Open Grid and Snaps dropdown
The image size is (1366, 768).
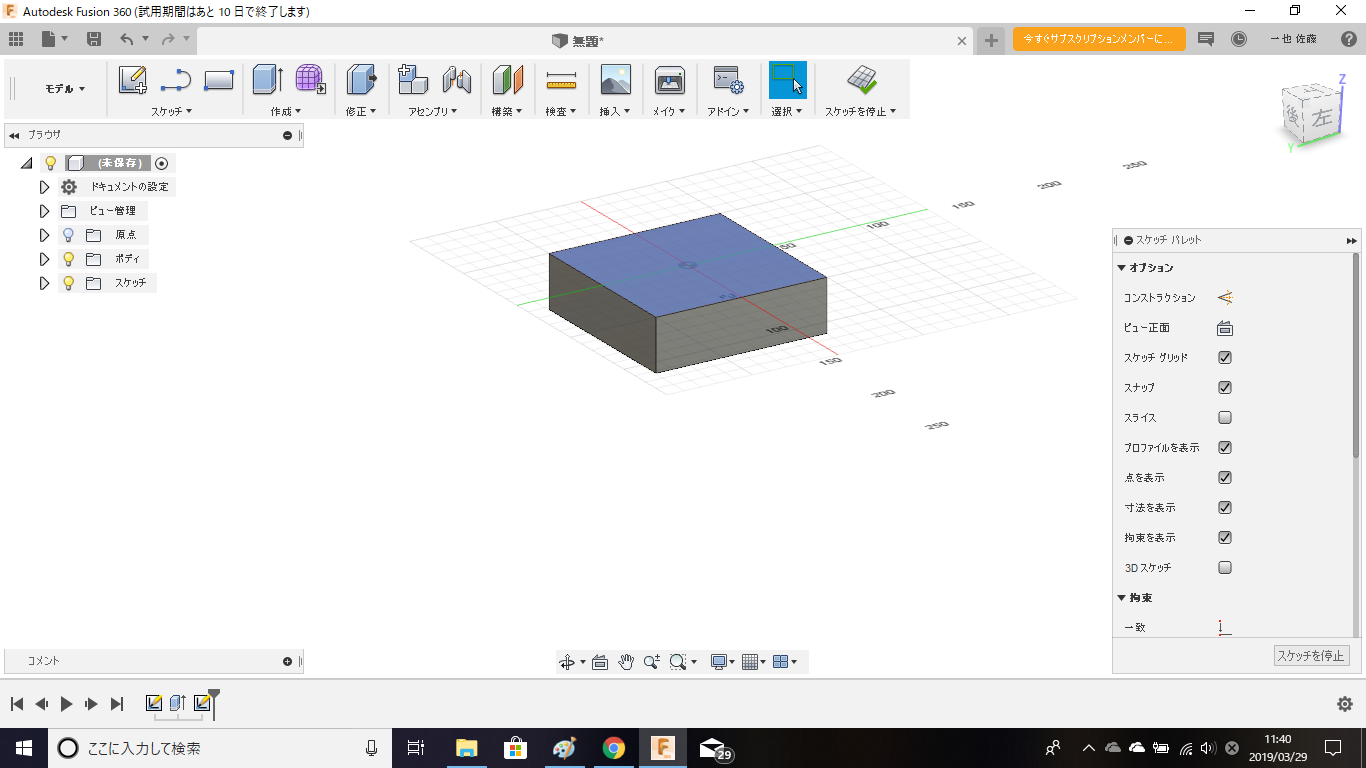753,662
